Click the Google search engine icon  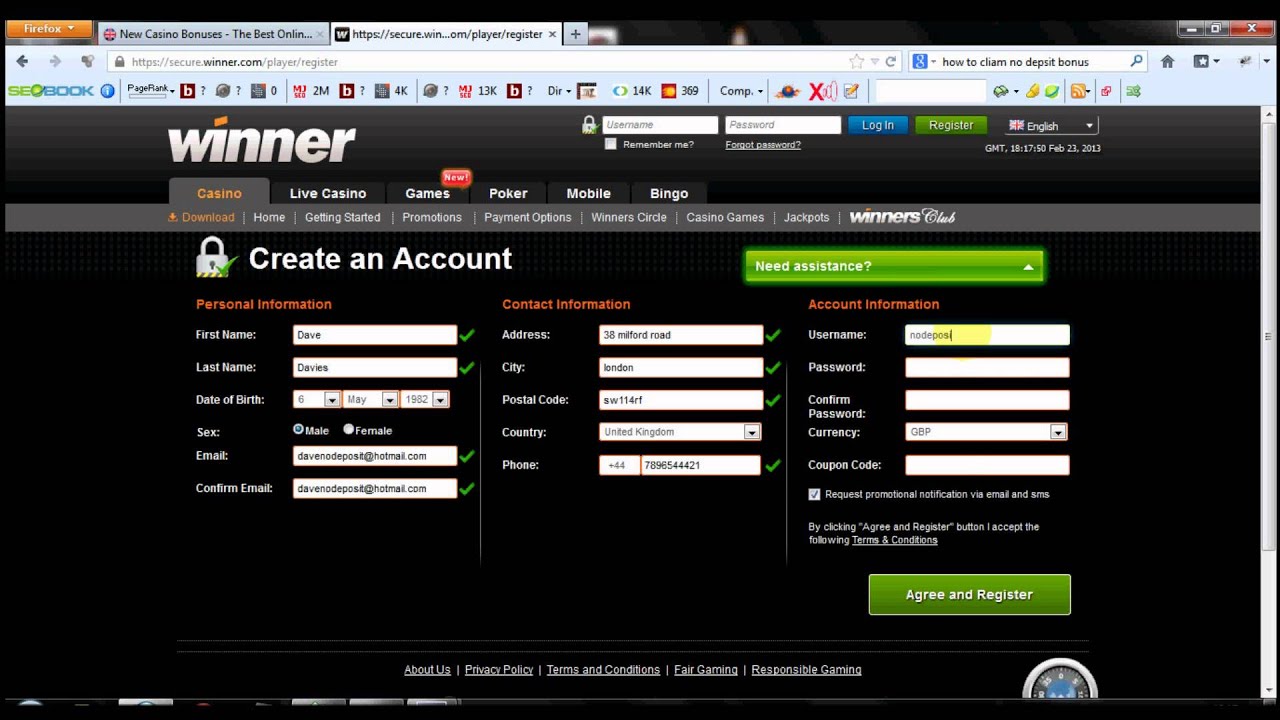(x=920, y=61)
